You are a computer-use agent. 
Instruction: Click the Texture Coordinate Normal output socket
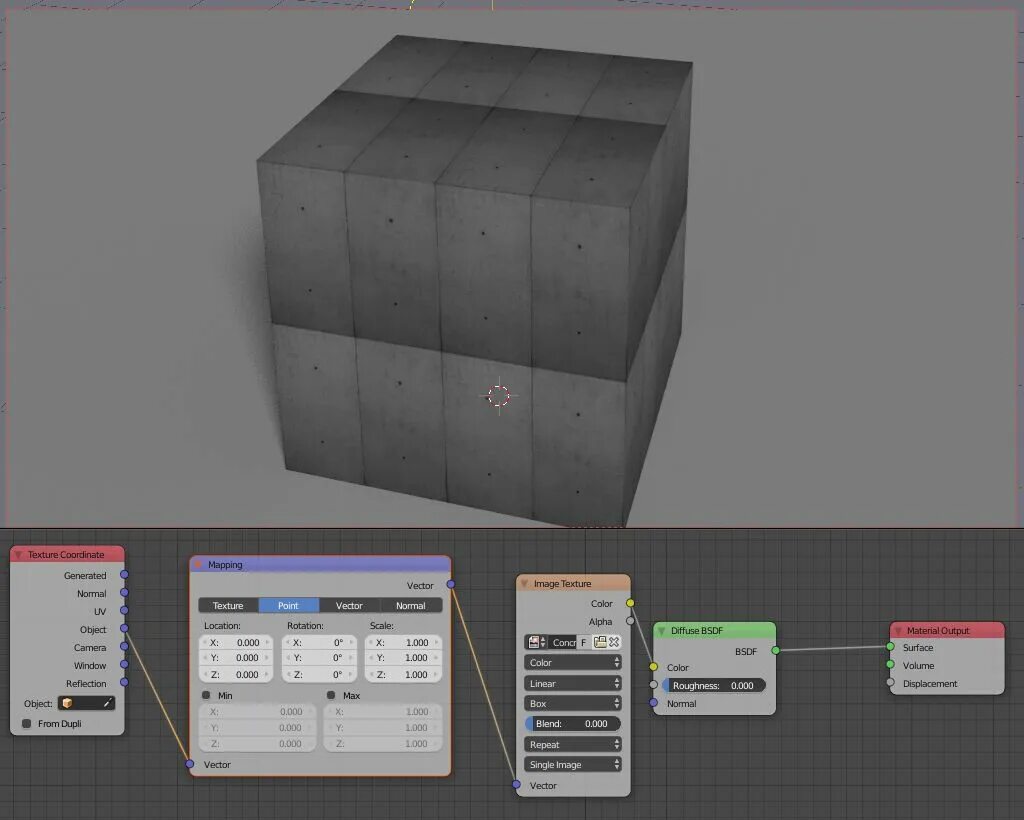[x=124, y=593]
